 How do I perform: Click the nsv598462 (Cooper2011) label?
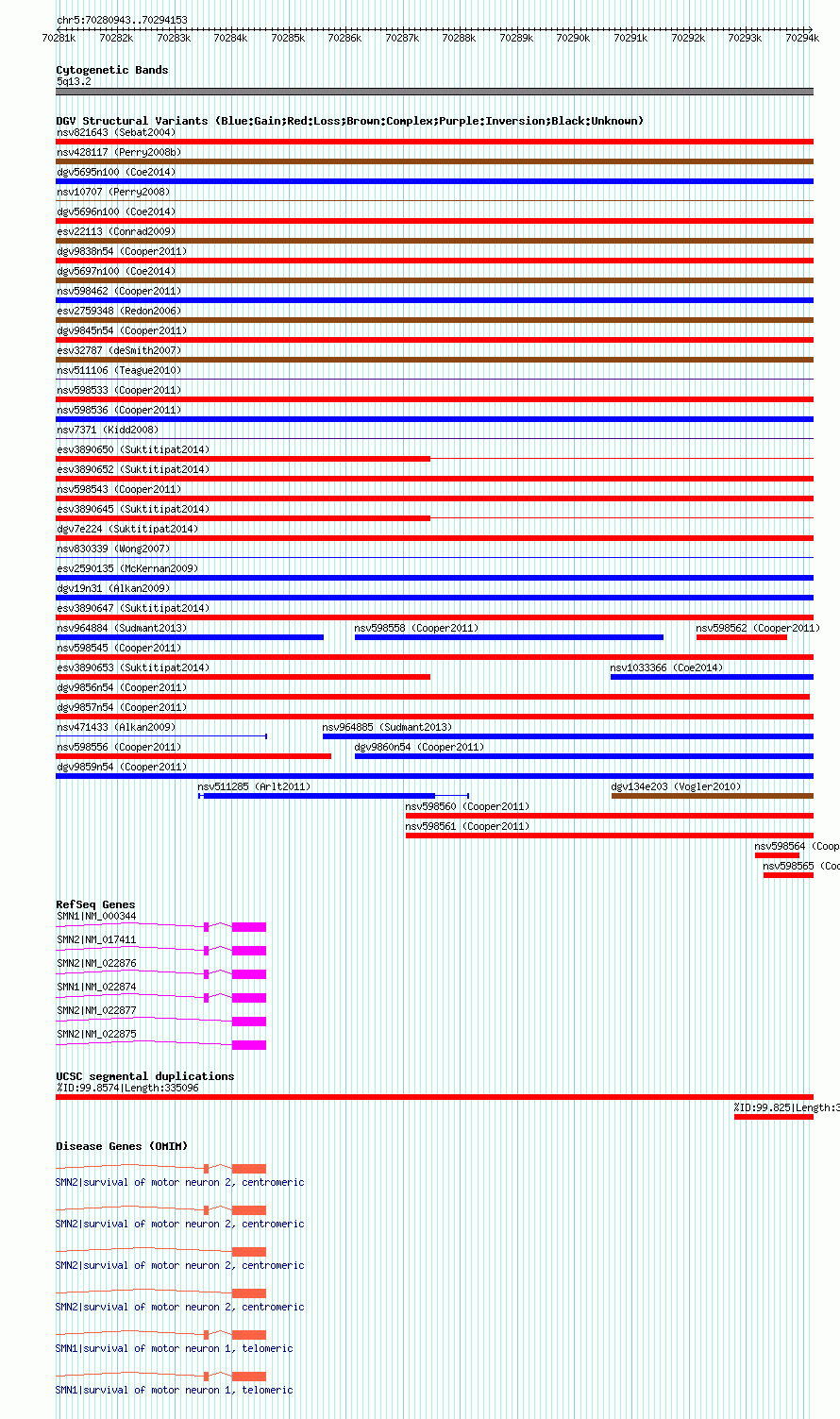click(x=119, y=292)
